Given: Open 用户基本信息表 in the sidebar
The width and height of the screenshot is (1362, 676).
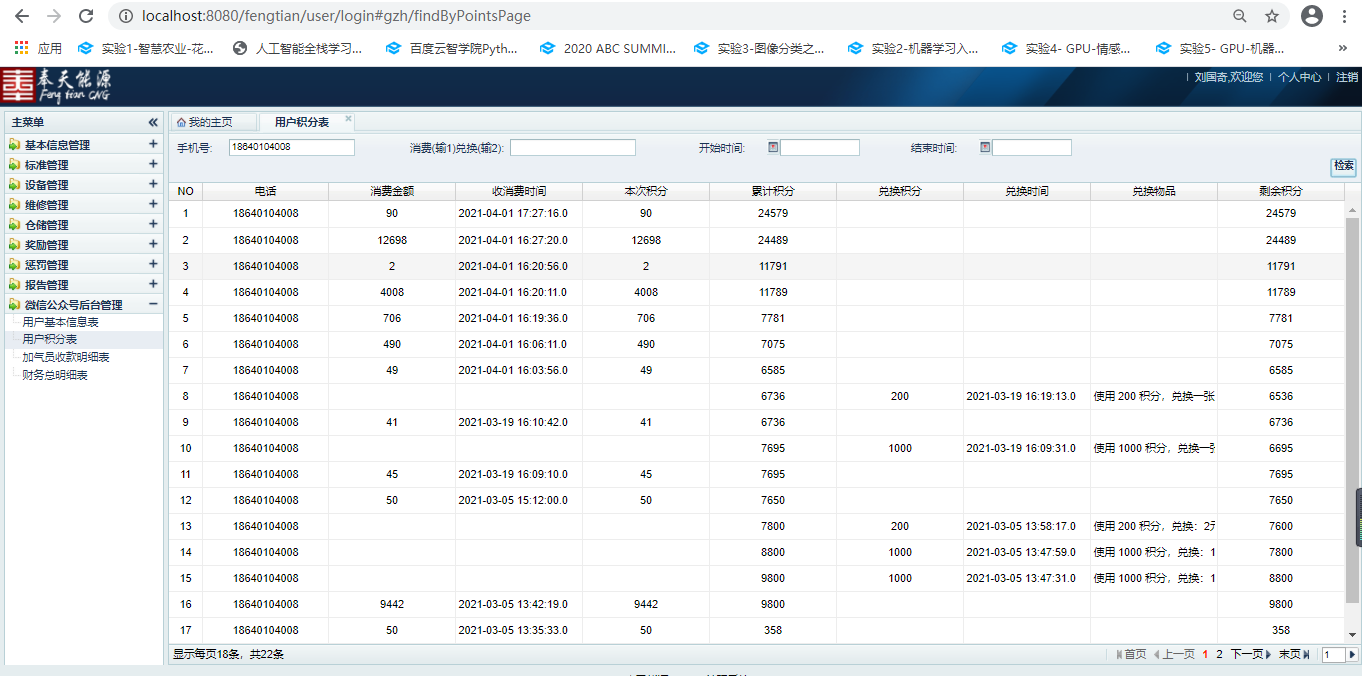Looking at the screenshot, I should [61, 322].
